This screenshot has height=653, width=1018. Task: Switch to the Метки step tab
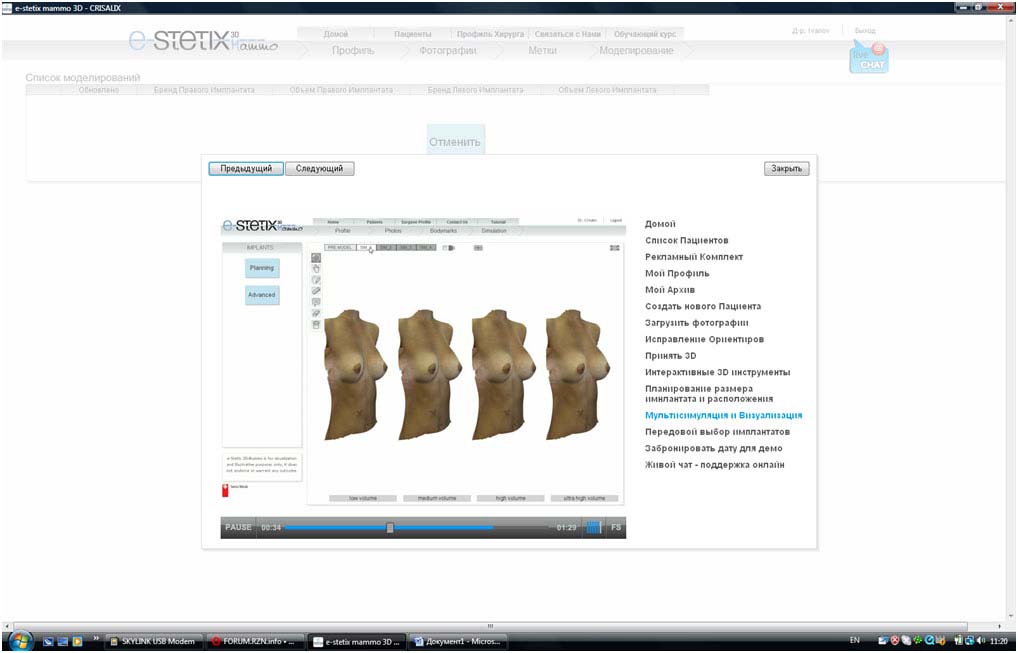coord(542,51)
